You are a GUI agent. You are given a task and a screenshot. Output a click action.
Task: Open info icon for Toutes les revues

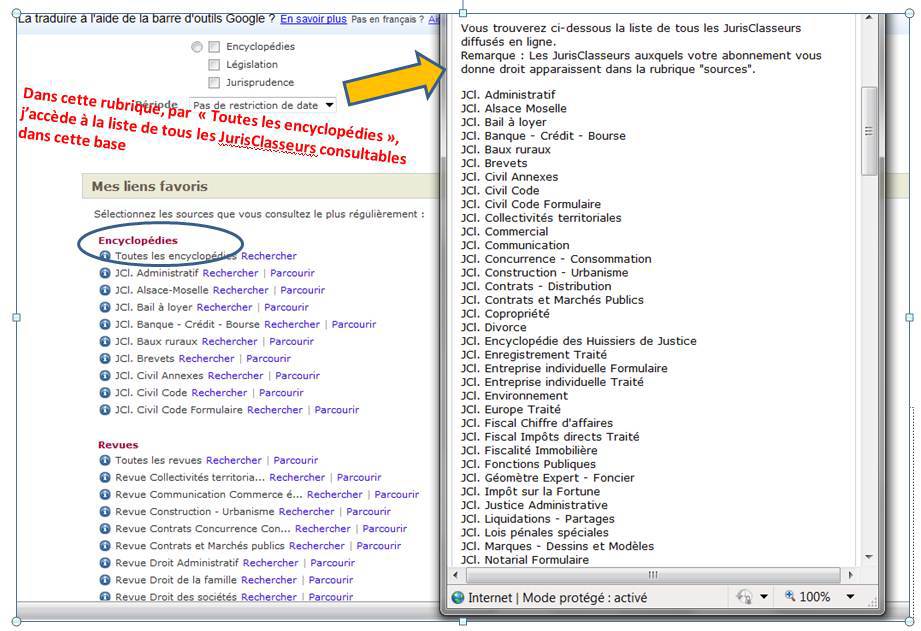click(105, 460)
